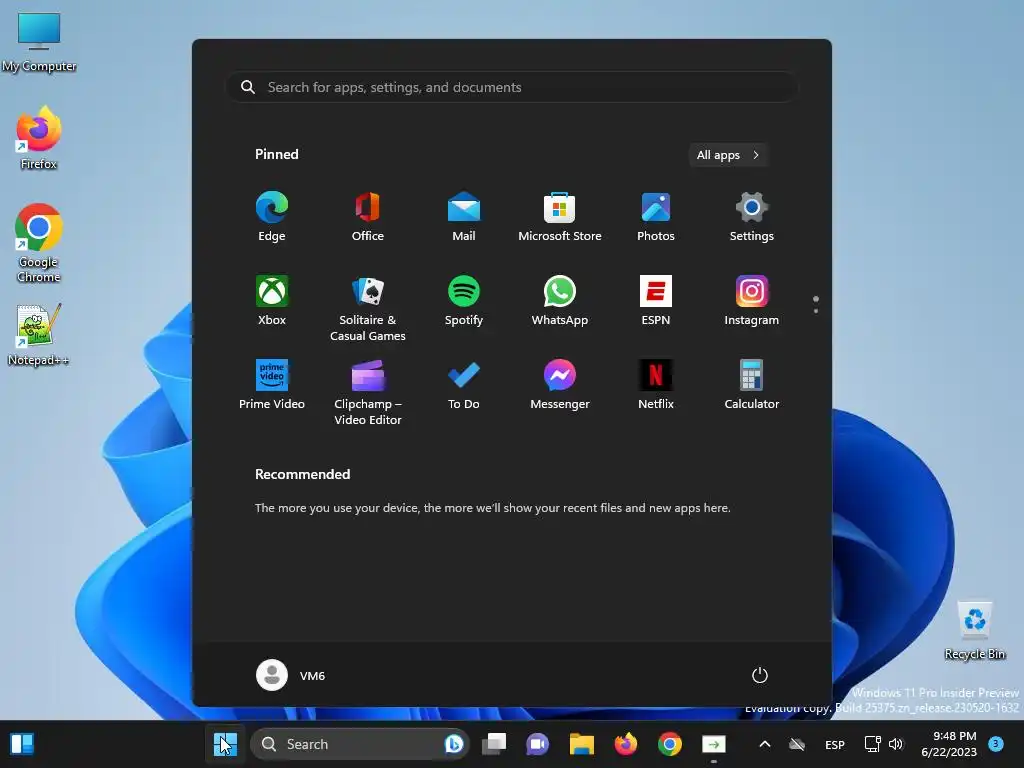Open Instagram
The height and width of the screenshot is (768, 1024).
752,300
